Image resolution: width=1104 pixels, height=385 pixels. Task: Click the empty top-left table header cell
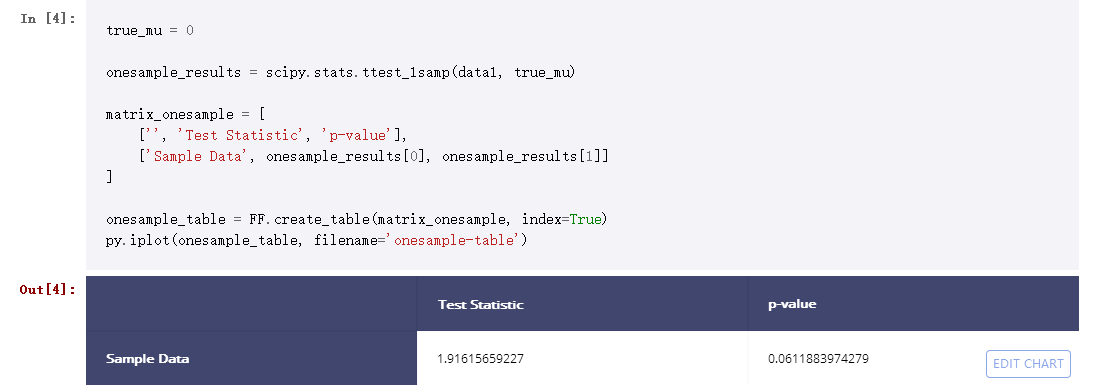click(251, 304)
